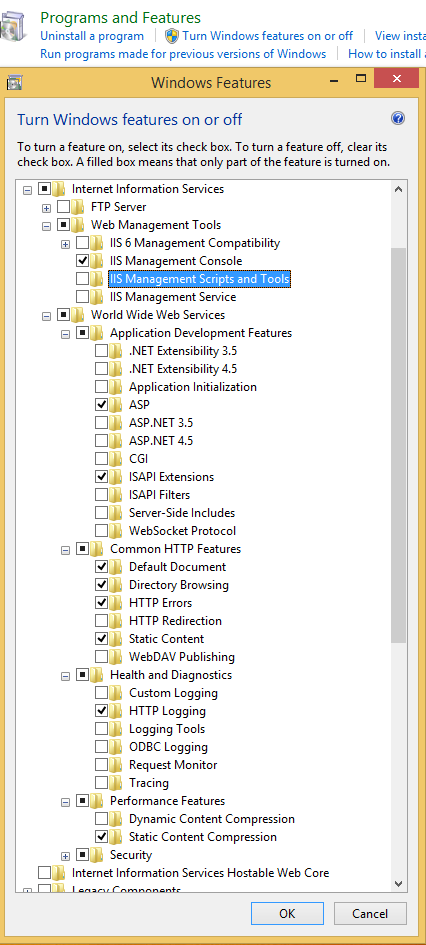Click the feature list scroll up arrow
This screenshot has height=945, width=426.
[398, 189]
